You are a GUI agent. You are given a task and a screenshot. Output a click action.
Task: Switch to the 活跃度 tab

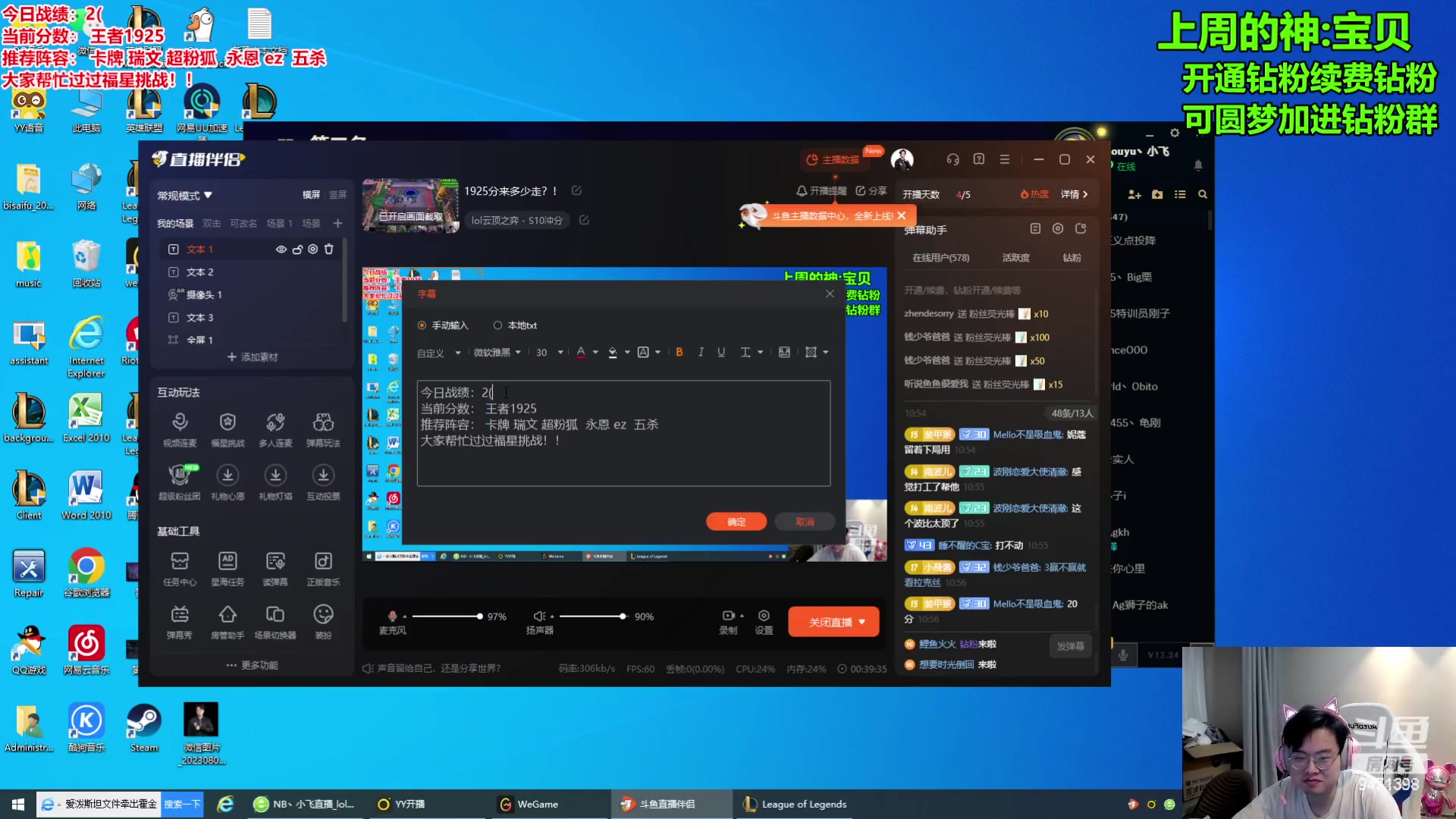pos(1015,258)
